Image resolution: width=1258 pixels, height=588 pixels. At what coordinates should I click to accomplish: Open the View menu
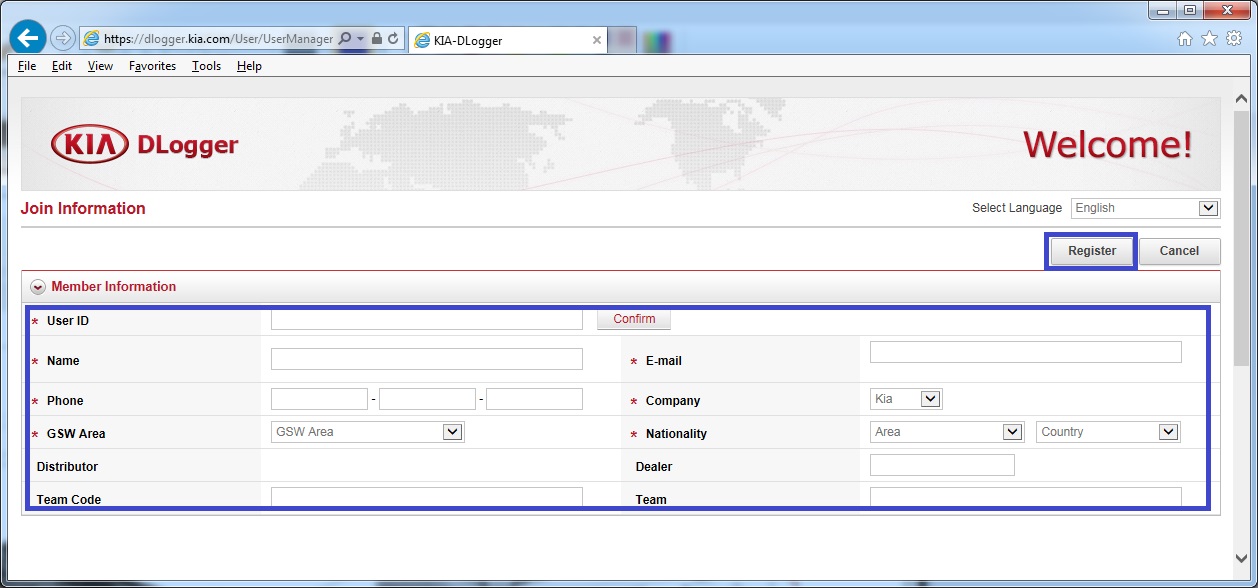click(x=100, y=66)
